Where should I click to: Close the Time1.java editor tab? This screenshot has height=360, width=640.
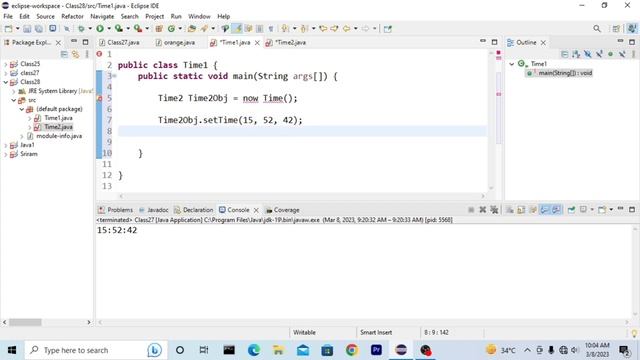pos(257,42)
